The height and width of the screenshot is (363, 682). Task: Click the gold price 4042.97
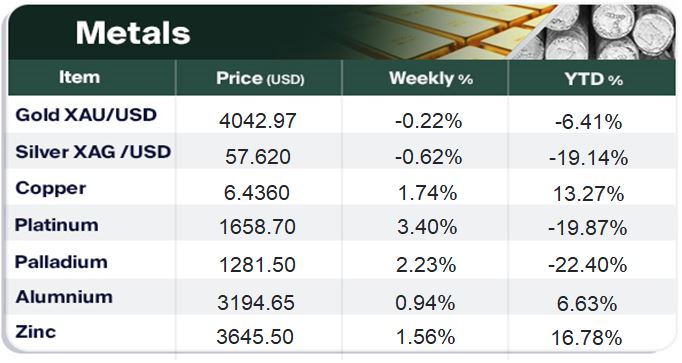[x=257, y=120]
